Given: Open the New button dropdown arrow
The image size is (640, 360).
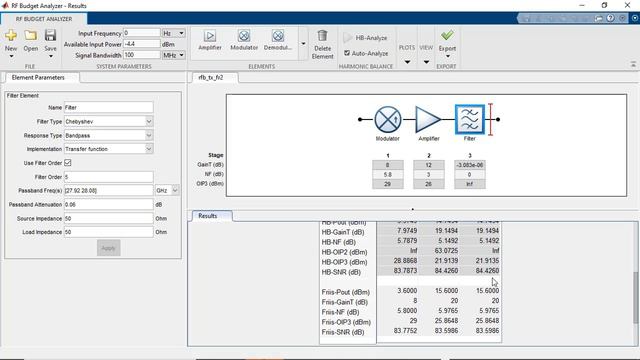Looking at the screenshot, I should (11, 56).
